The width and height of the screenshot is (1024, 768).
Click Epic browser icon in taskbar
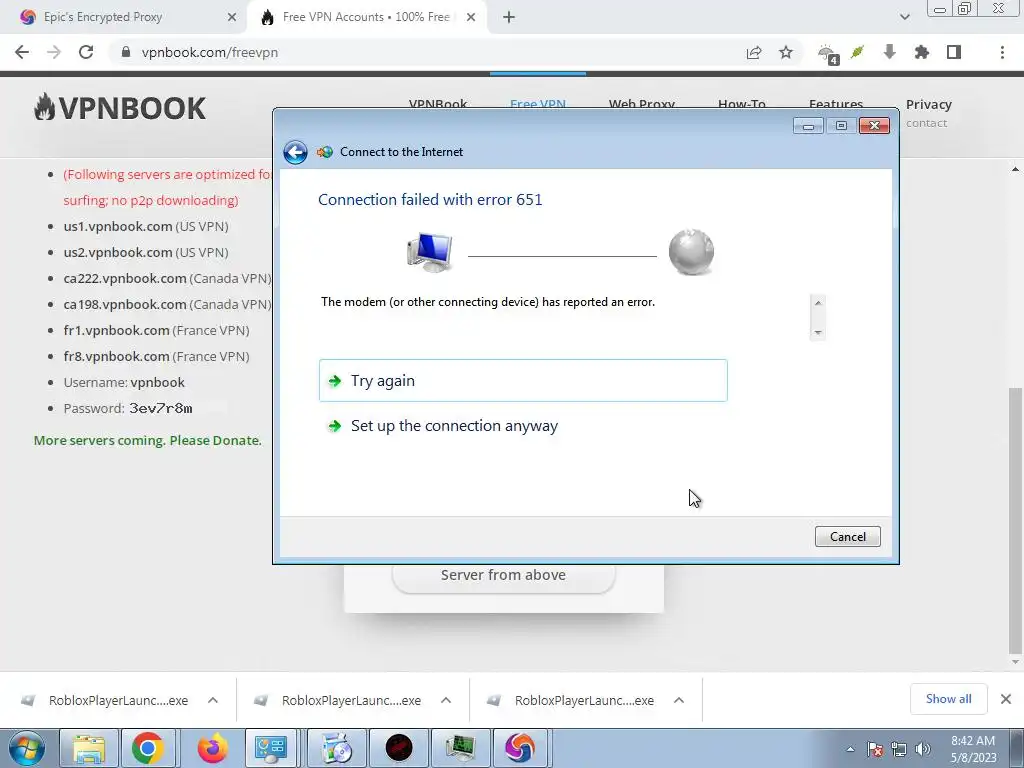point(519,748)
